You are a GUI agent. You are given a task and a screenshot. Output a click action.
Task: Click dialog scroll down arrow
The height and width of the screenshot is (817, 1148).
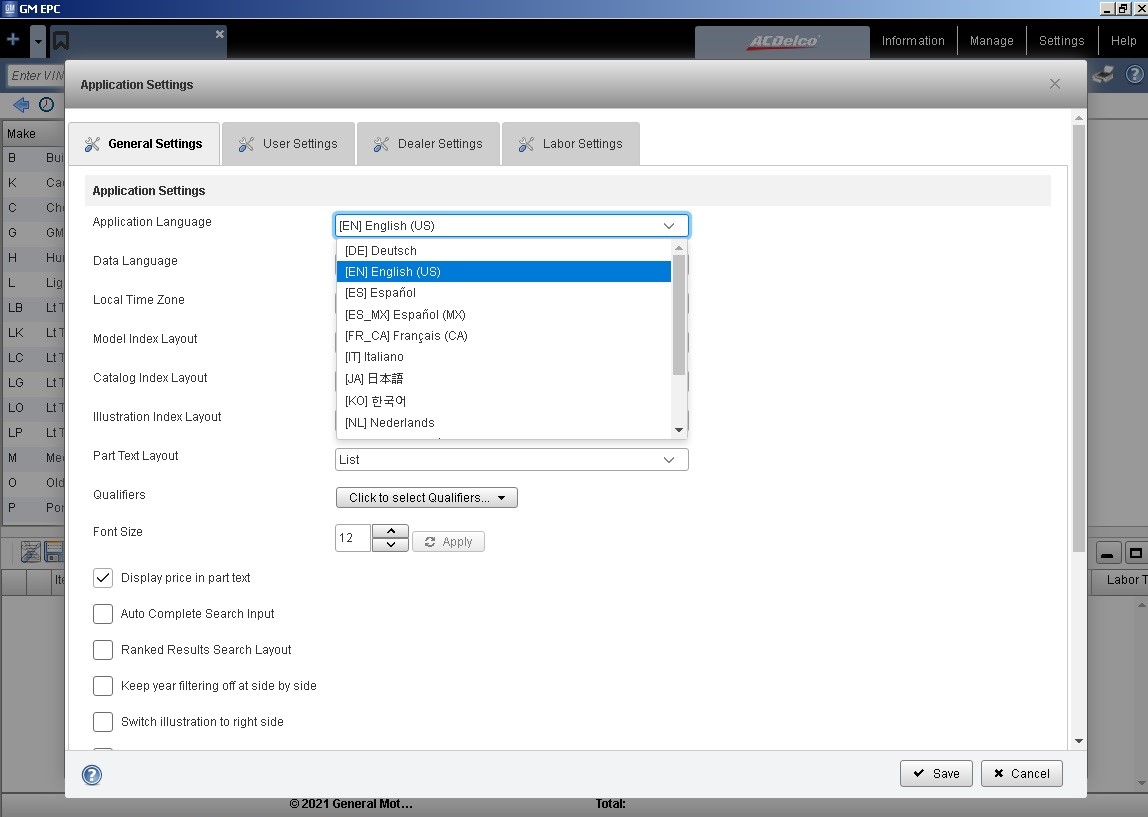click(1078, 741)
